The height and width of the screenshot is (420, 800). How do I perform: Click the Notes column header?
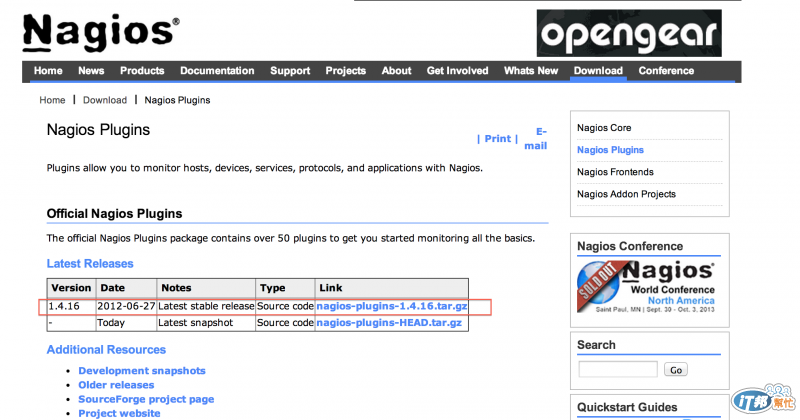click(x=206, y=288)
